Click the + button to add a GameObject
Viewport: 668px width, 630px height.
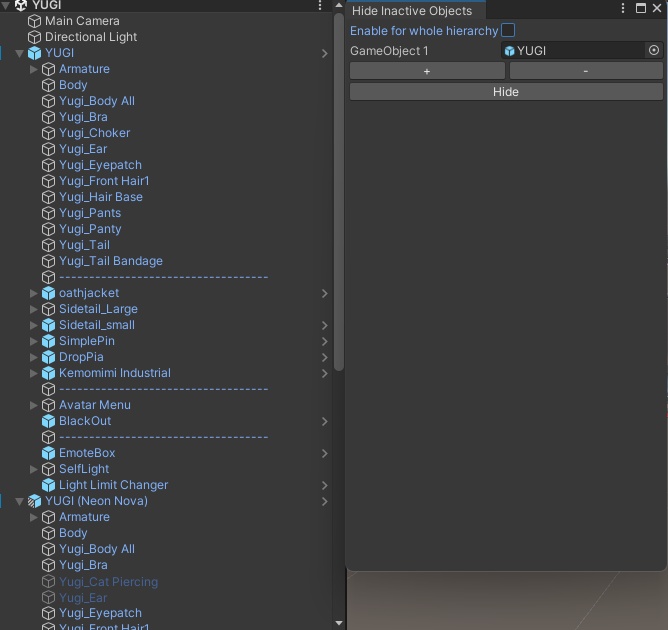point(427,71)
